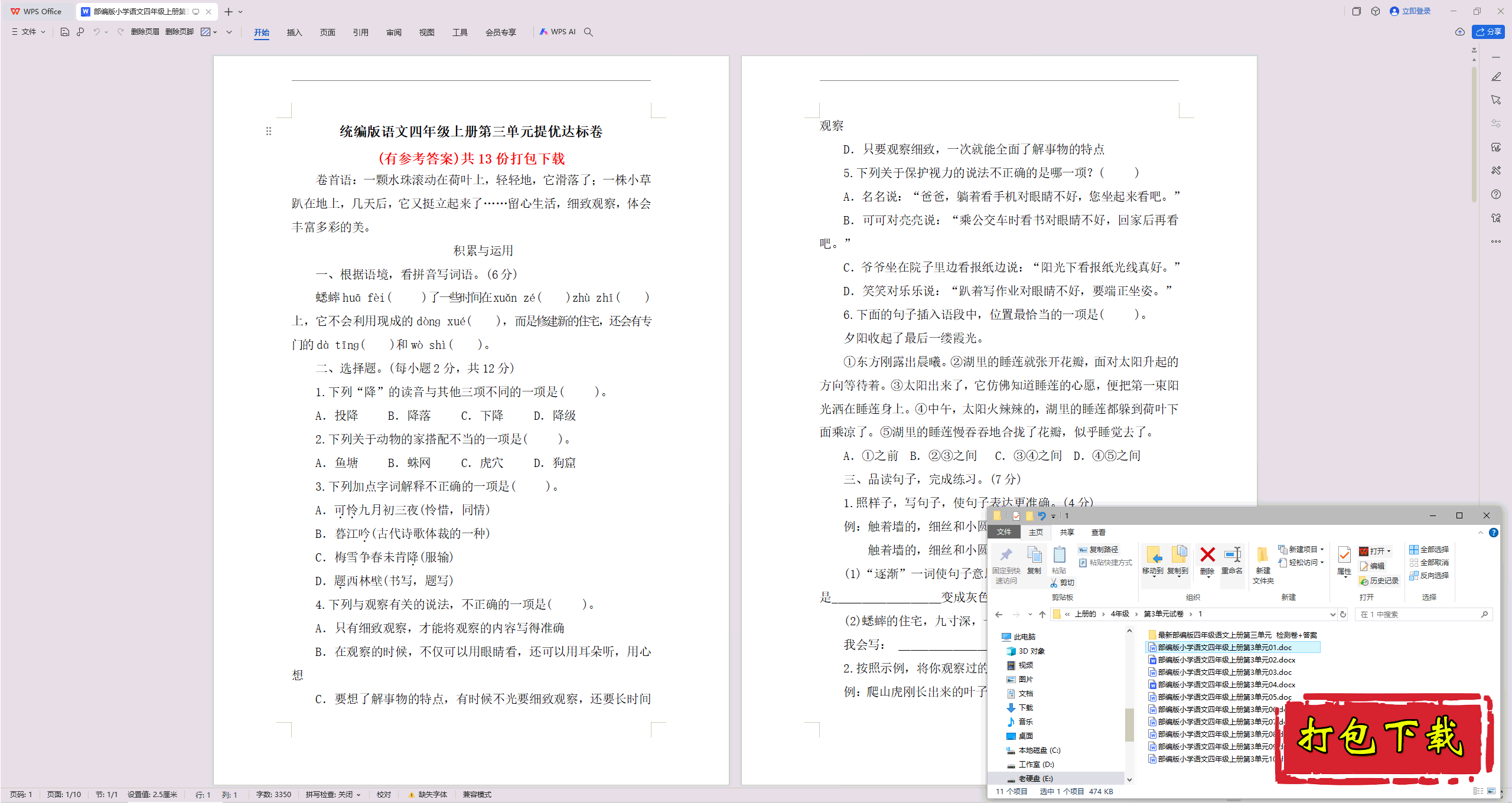
Task: Click the pen annotate icon in right sidebar
Action: 1495,77
